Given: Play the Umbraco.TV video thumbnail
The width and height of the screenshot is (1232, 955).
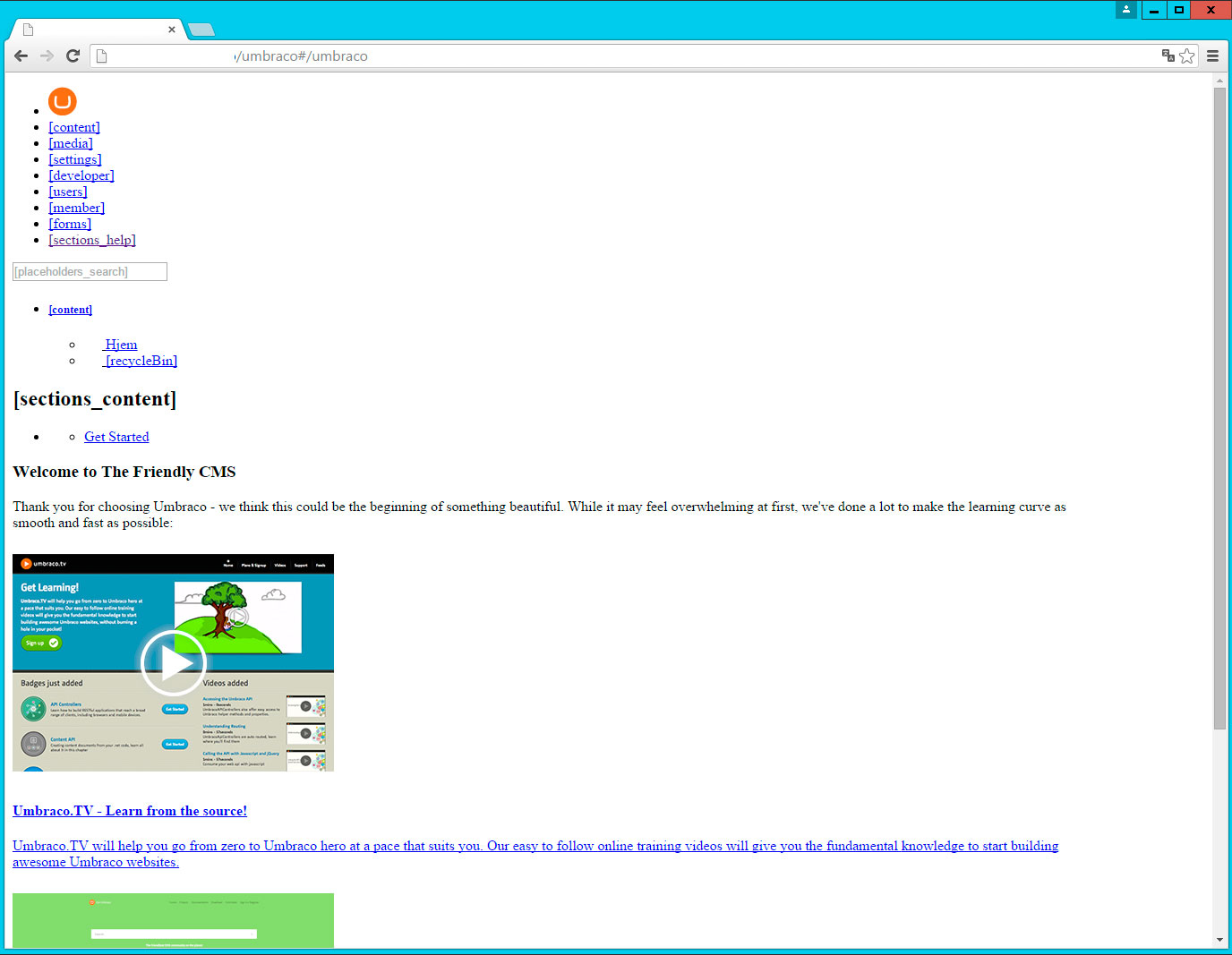Looking at the screenshot, I should pos(173,662).
